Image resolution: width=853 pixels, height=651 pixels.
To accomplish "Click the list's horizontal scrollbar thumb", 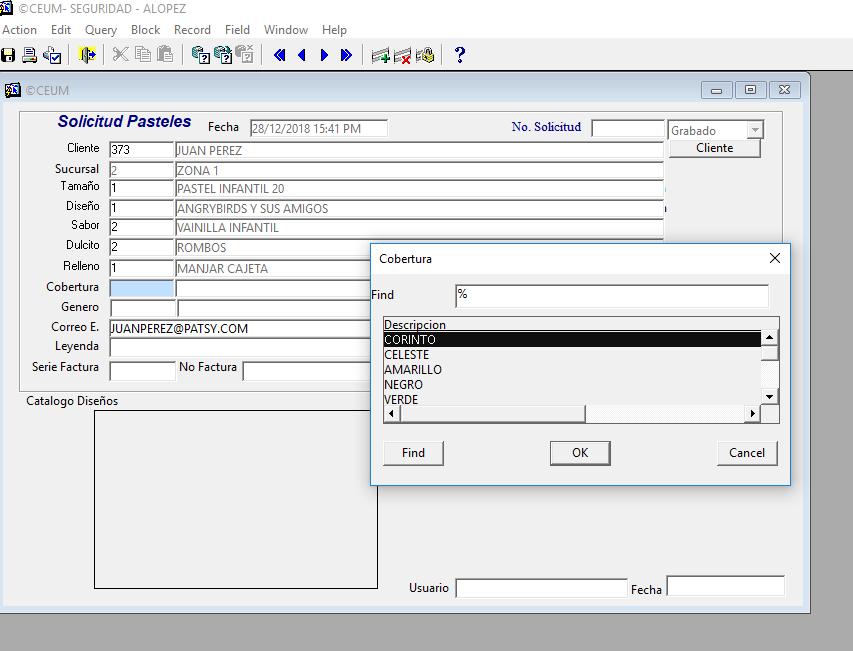I will point(493,413).
